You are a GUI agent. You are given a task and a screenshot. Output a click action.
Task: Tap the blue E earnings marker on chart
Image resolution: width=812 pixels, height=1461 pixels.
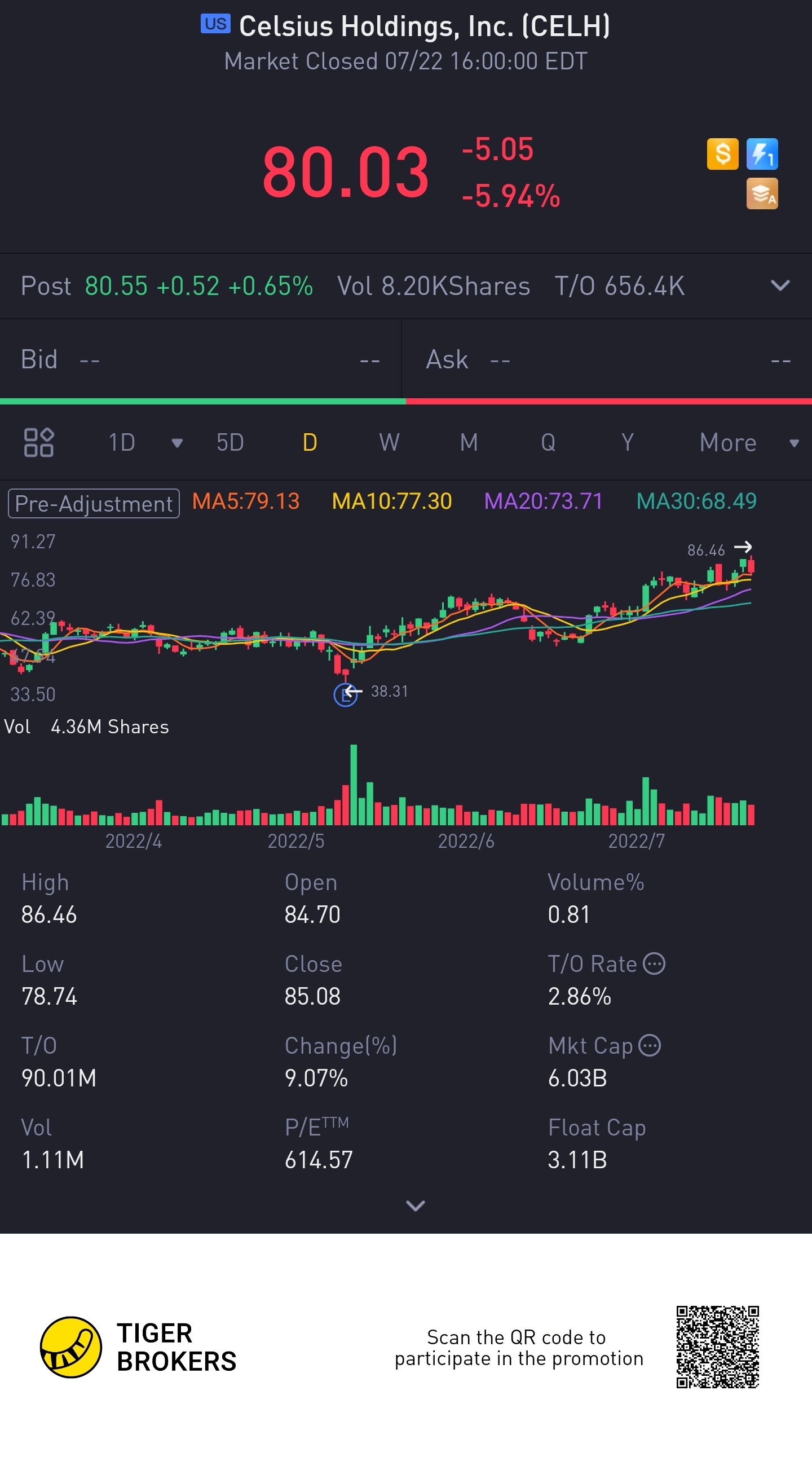point(345,695)
